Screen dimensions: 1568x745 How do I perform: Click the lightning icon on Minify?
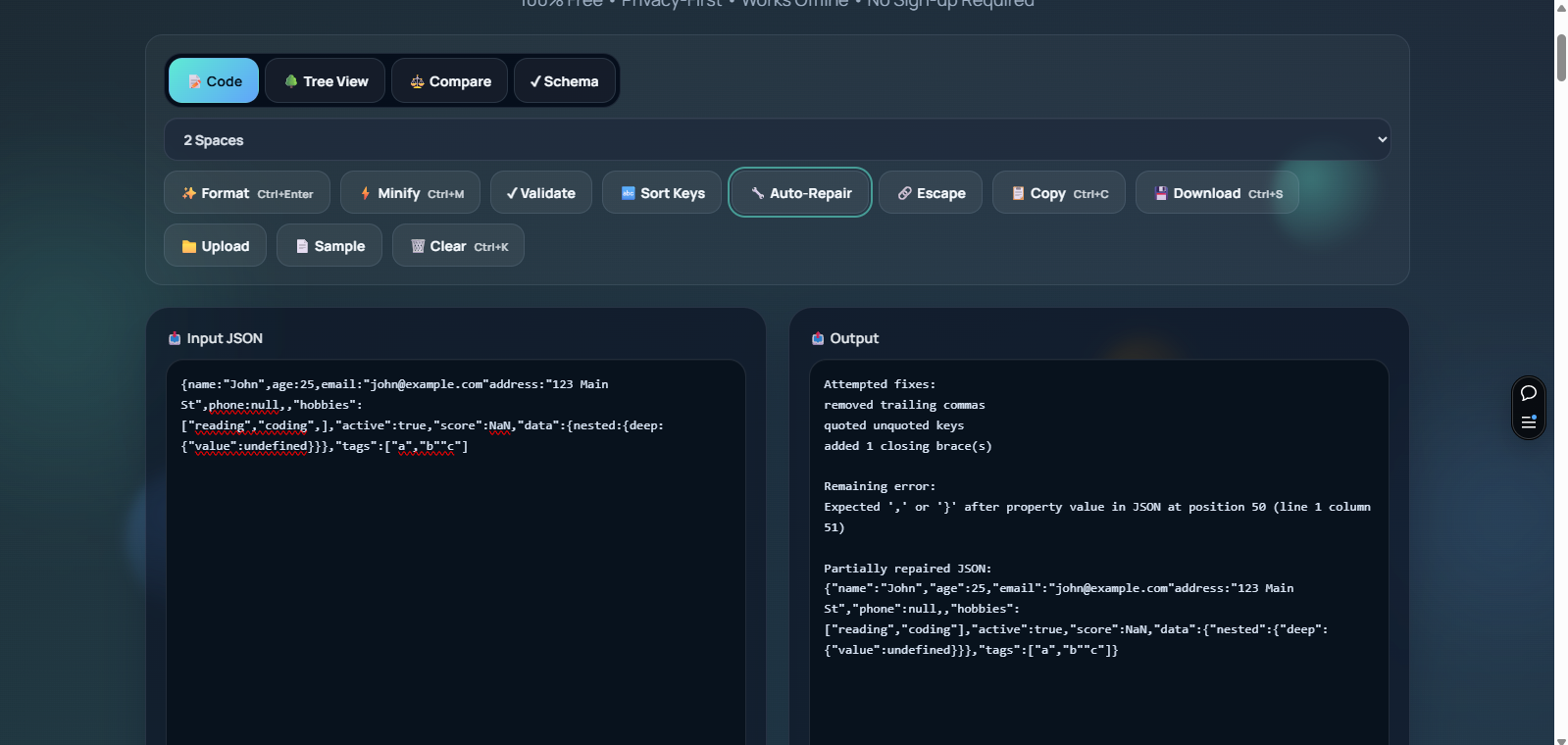[x=366, y=193]
